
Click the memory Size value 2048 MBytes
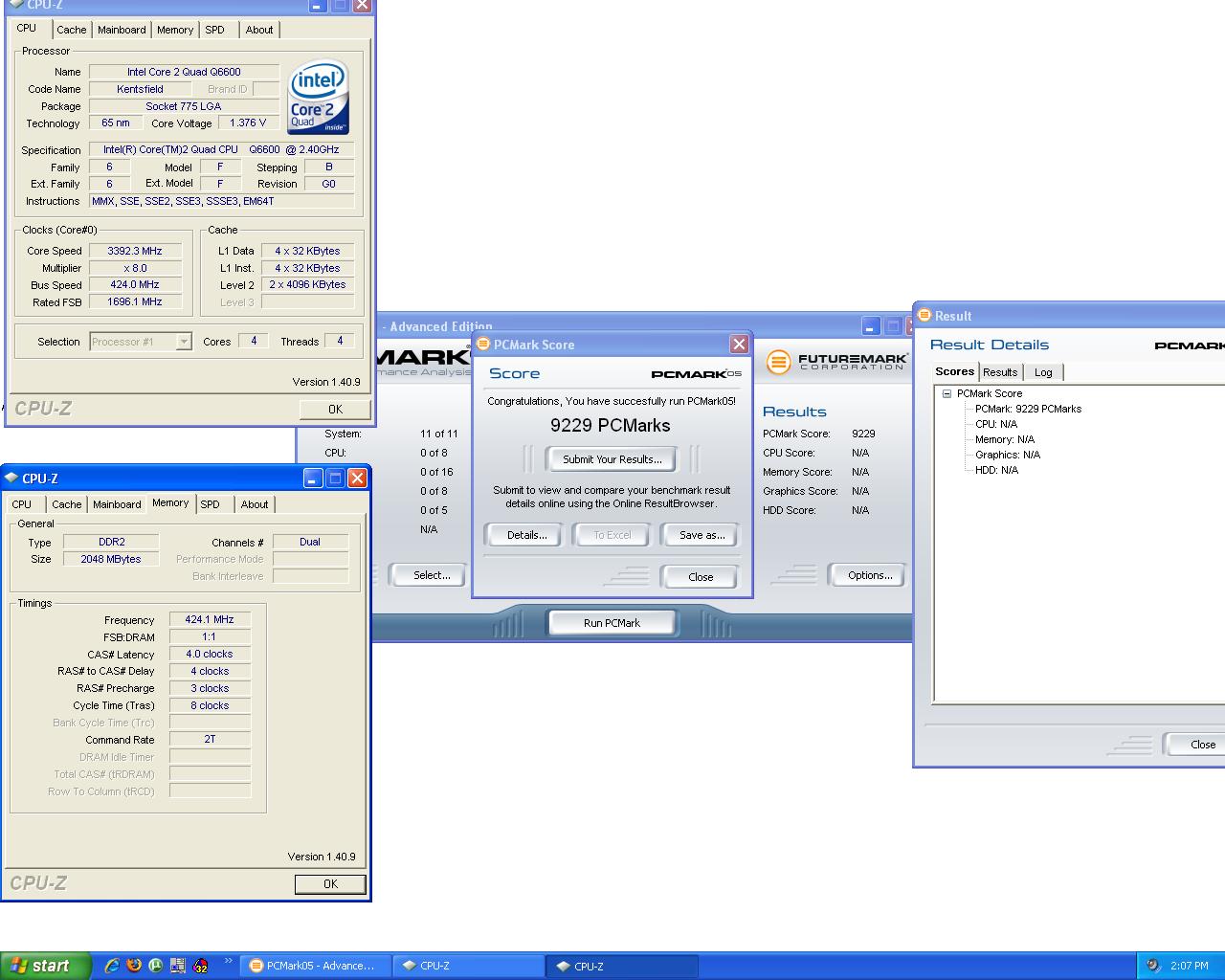coord(111,559)
